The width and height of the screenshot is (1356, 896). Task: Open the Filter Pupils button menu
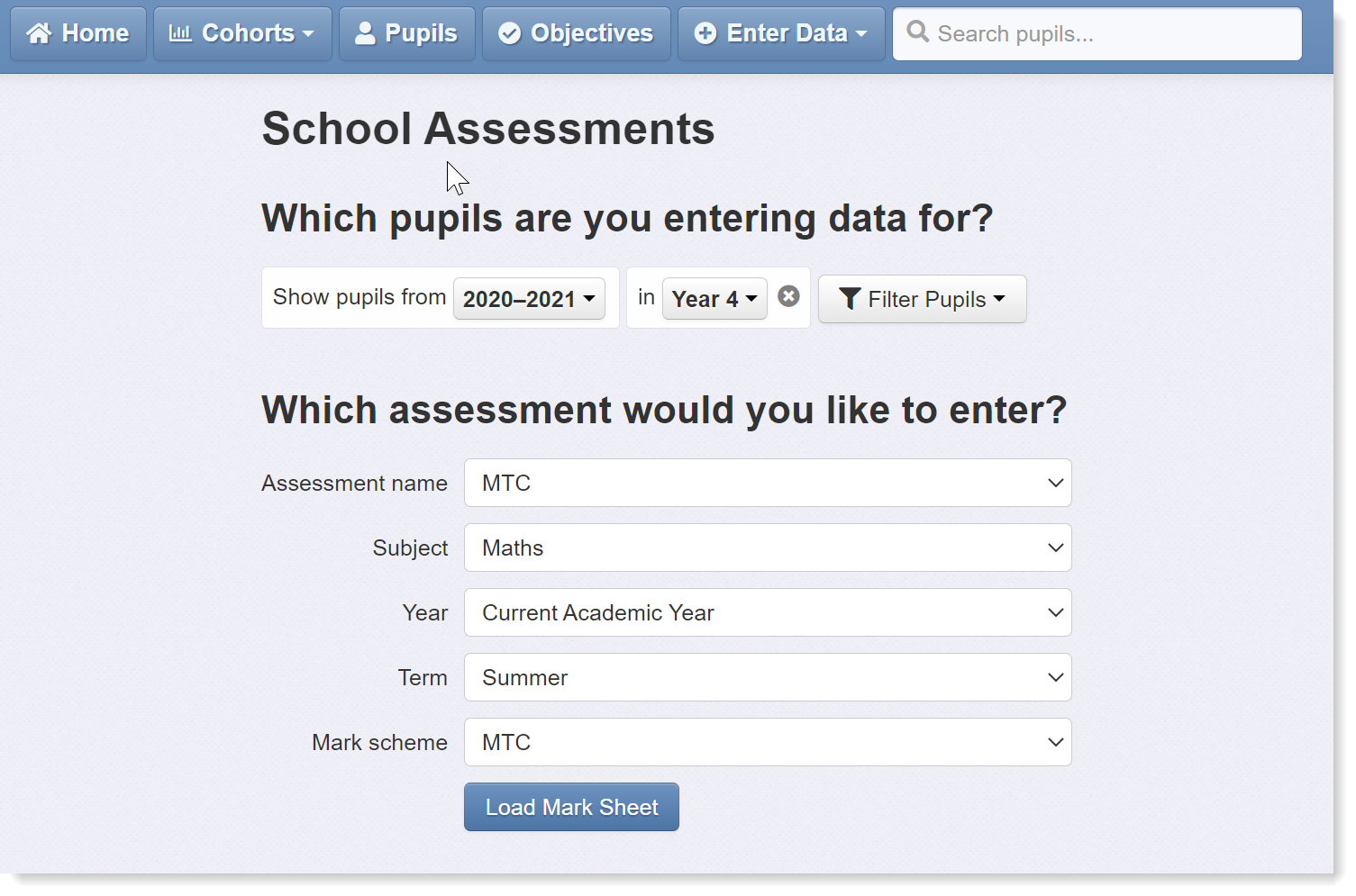pos(922,299)
